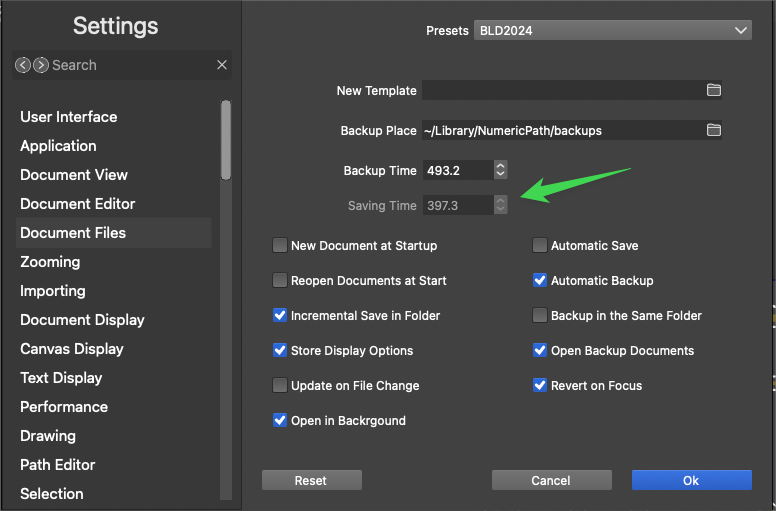Click the Backup Time value field
Image resolution: width=776 pixels, height=511 pixels.
coord(456,170)
